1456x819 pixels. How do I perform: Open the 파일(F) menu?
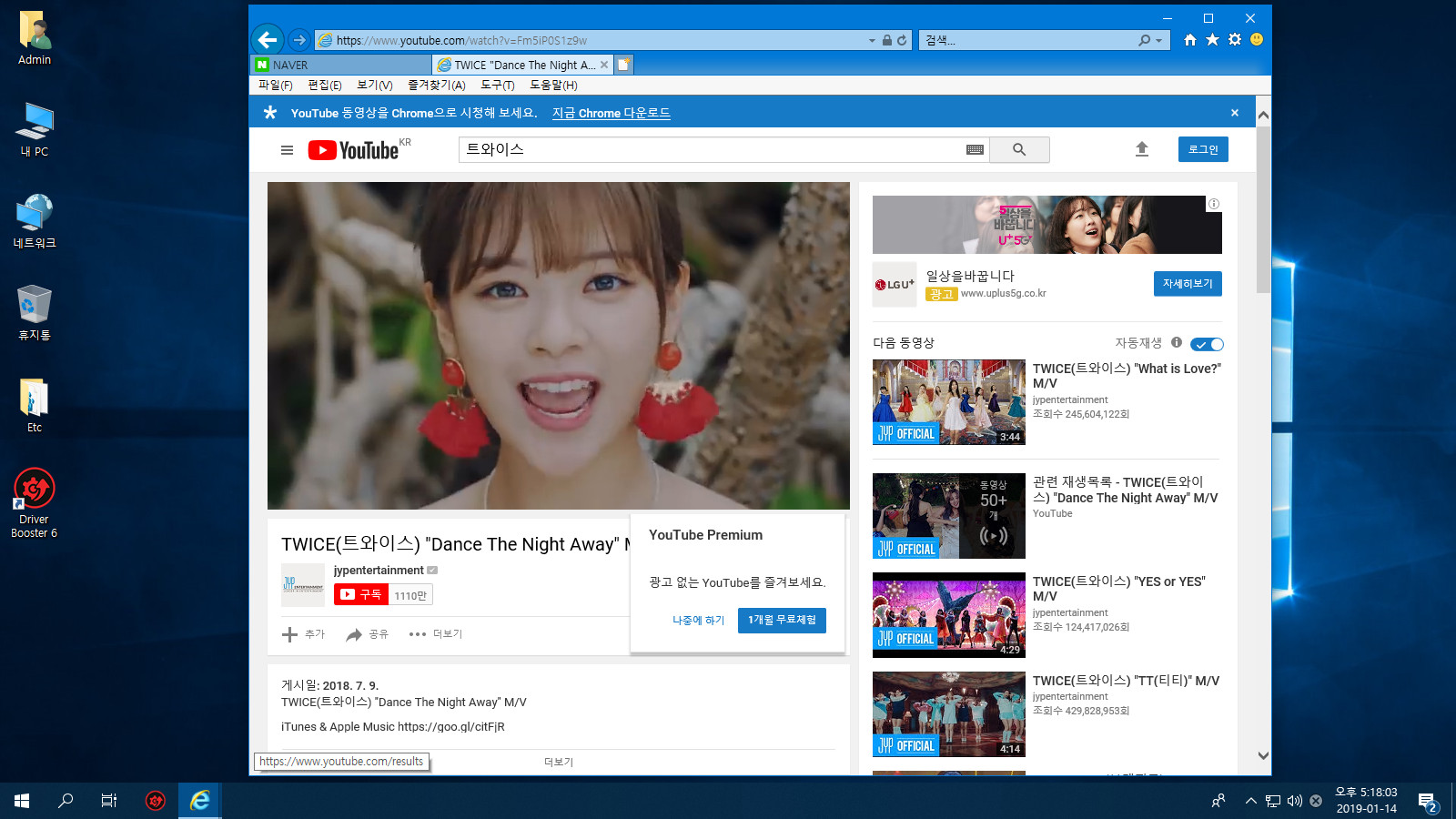pos(275,85)
